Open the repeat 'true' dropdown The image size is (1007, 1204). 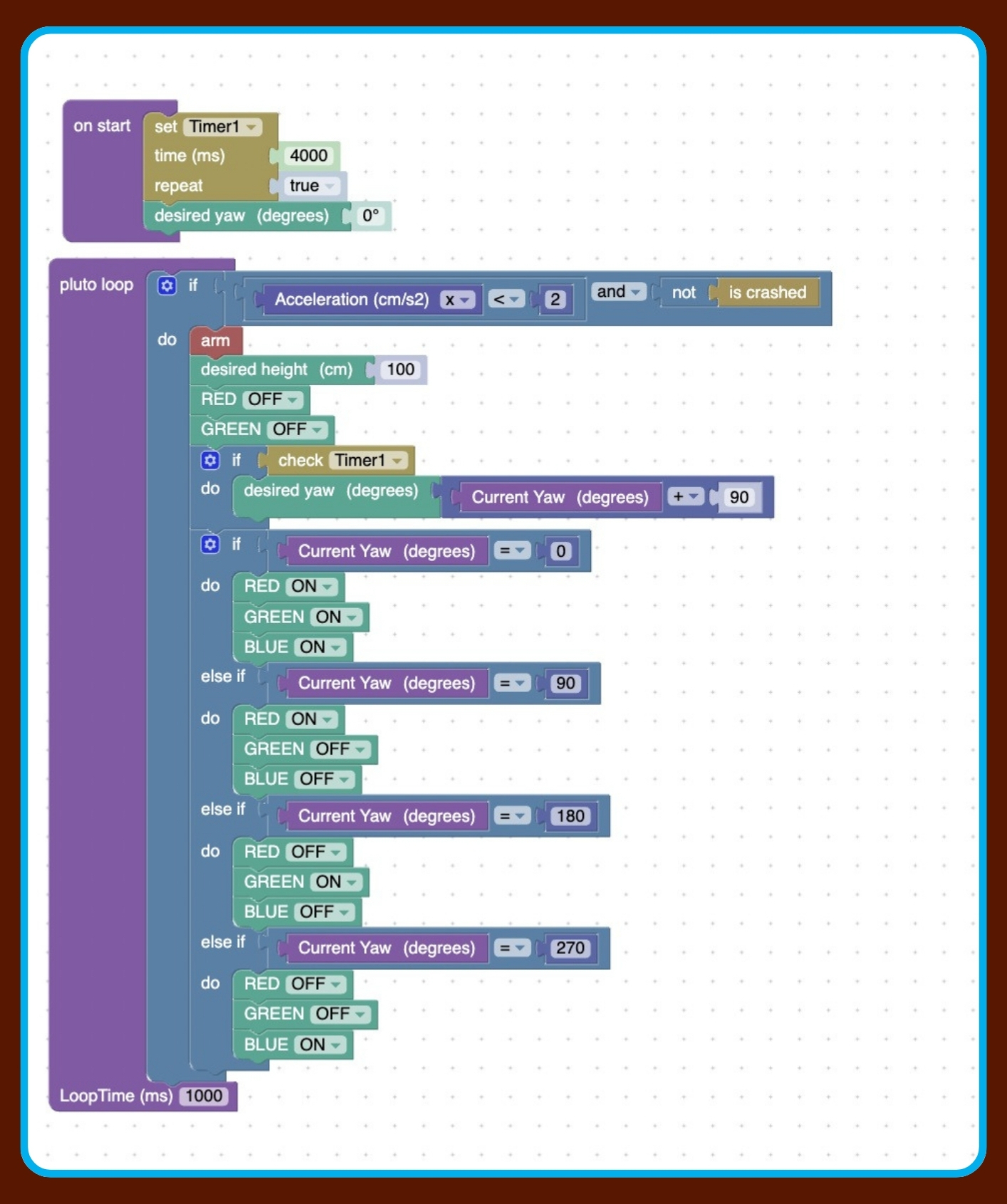(311, 186)
